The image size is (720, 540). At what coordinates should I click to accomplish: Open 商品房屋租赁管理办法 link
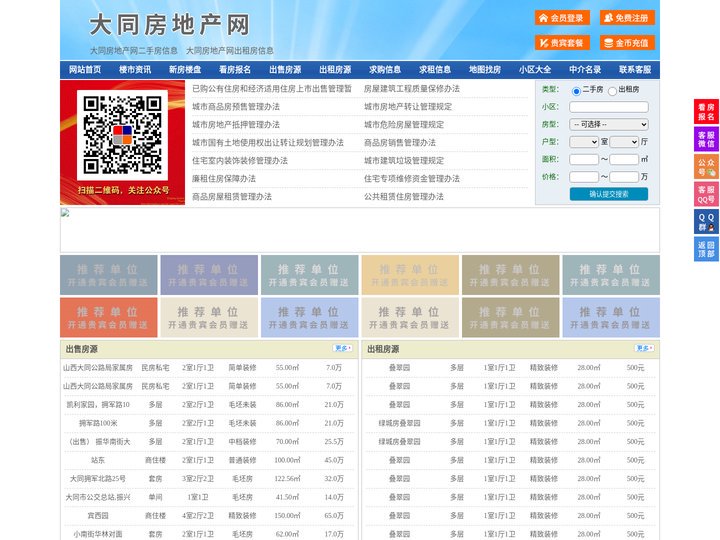pyautogui.click(x=232, y=197)
